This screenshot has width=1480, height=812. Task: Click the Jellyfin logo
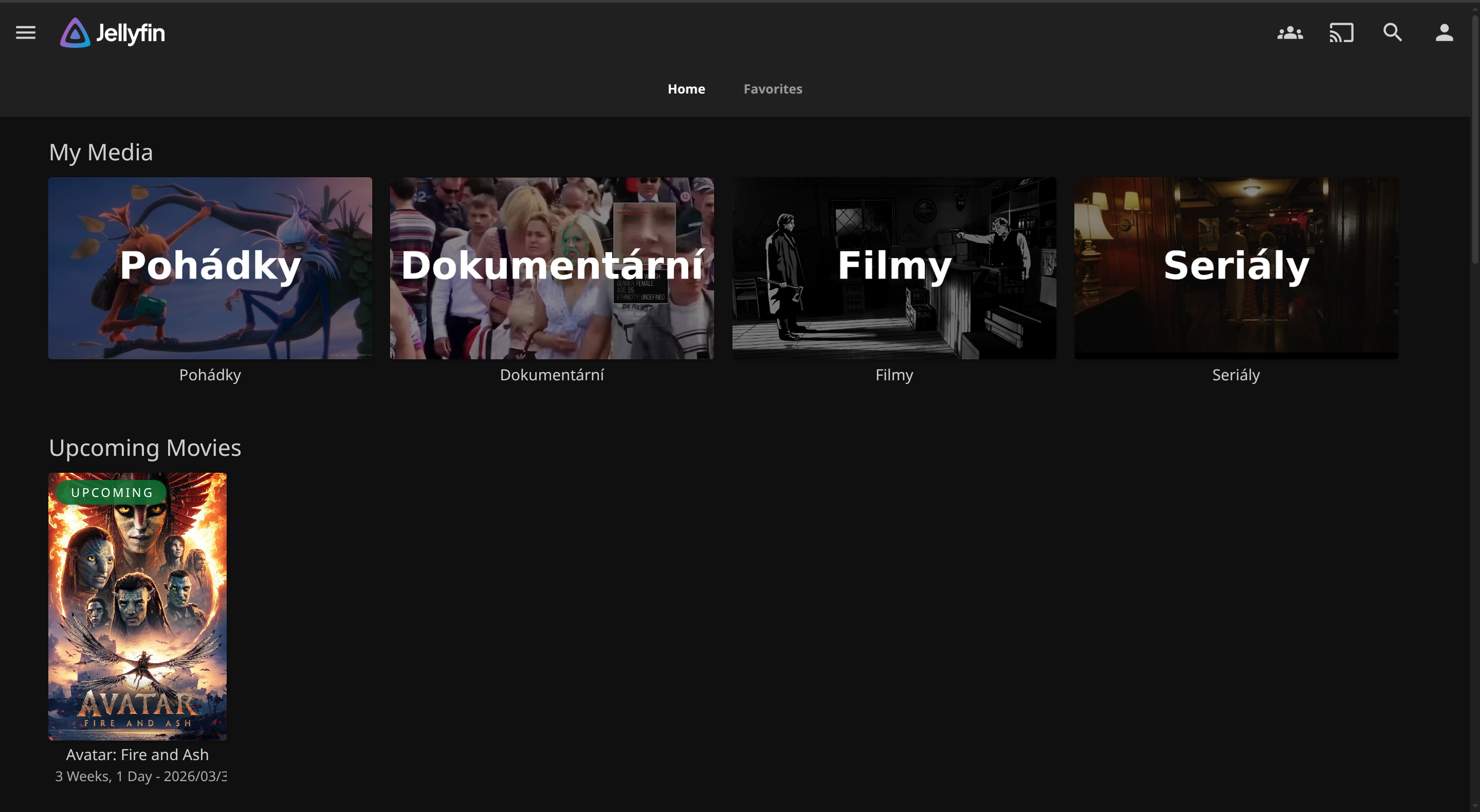(113, 33)
